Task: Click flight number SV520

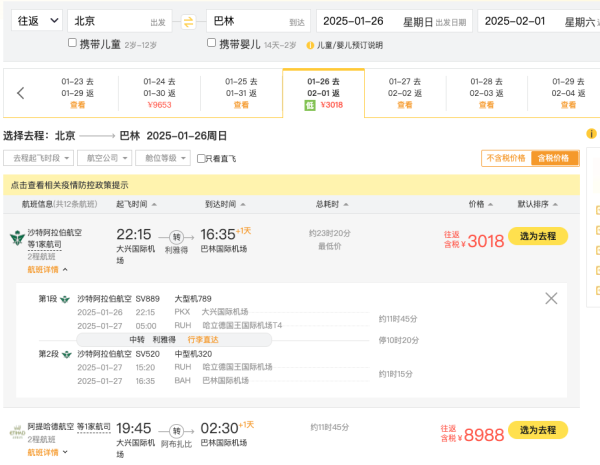Action: [x=147, y=354]
